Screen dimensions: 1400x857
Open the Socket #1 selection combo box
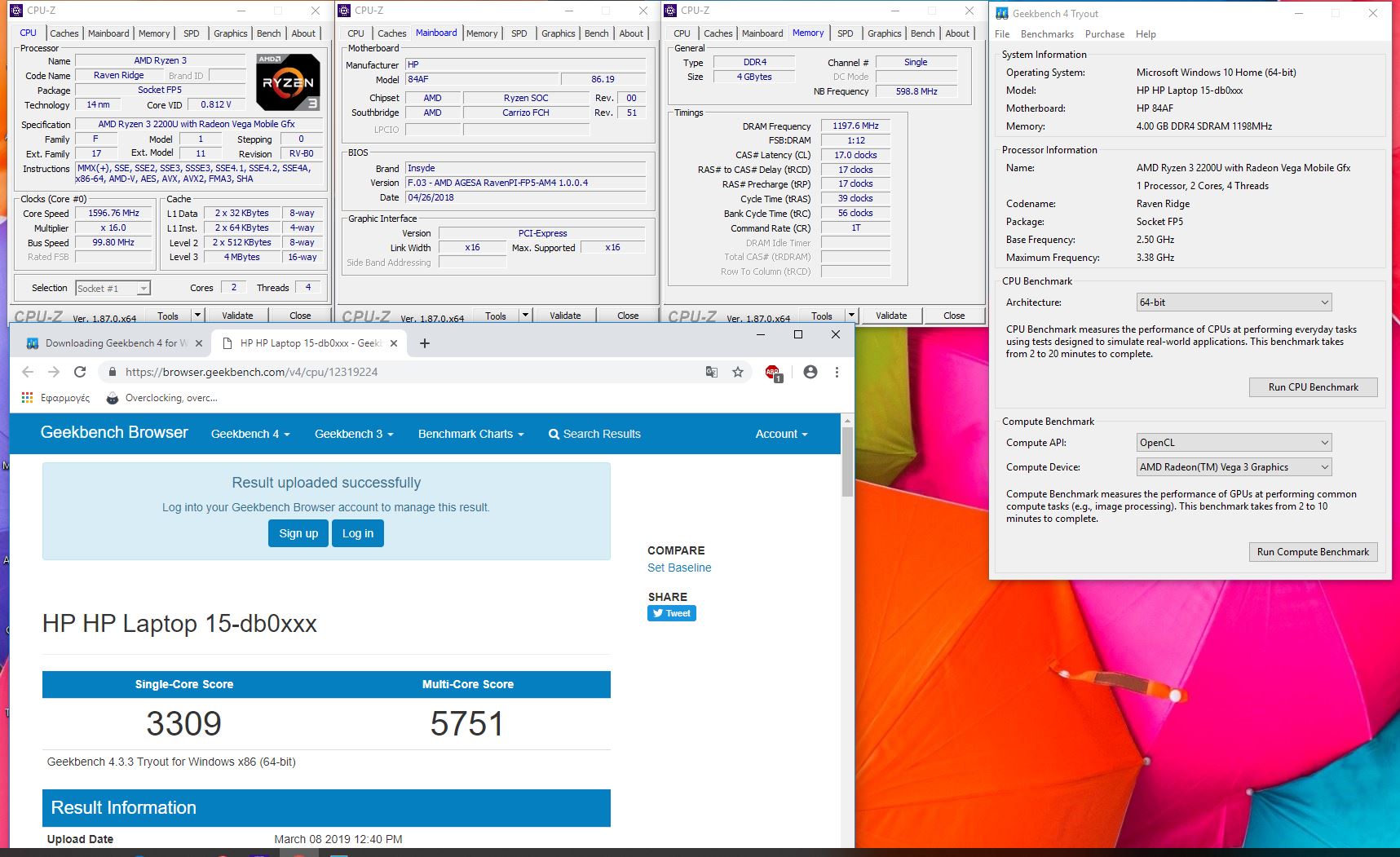point(113,289)
